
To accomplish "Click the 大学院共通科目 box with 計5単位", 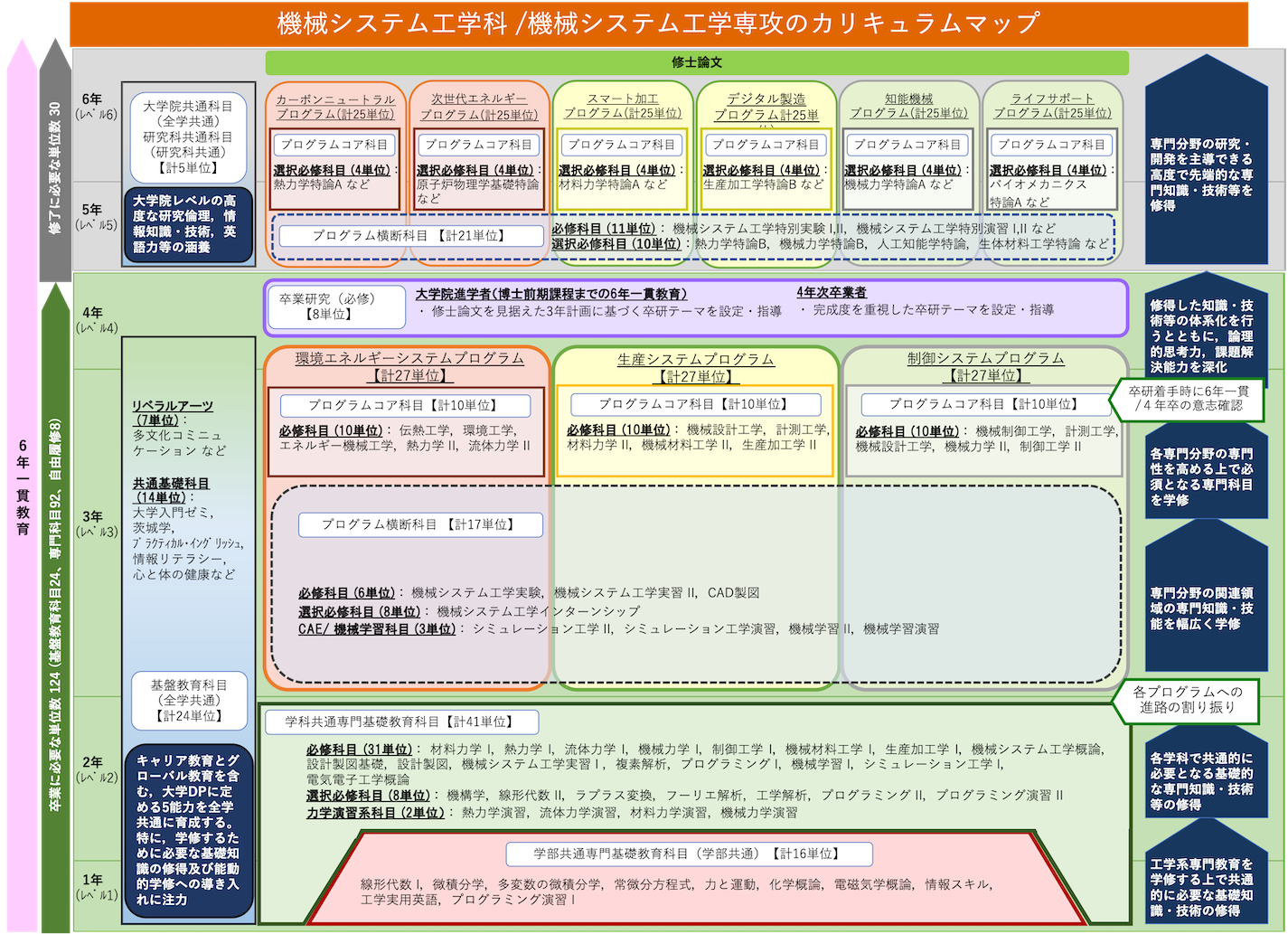I will click(x=188, y=136).
